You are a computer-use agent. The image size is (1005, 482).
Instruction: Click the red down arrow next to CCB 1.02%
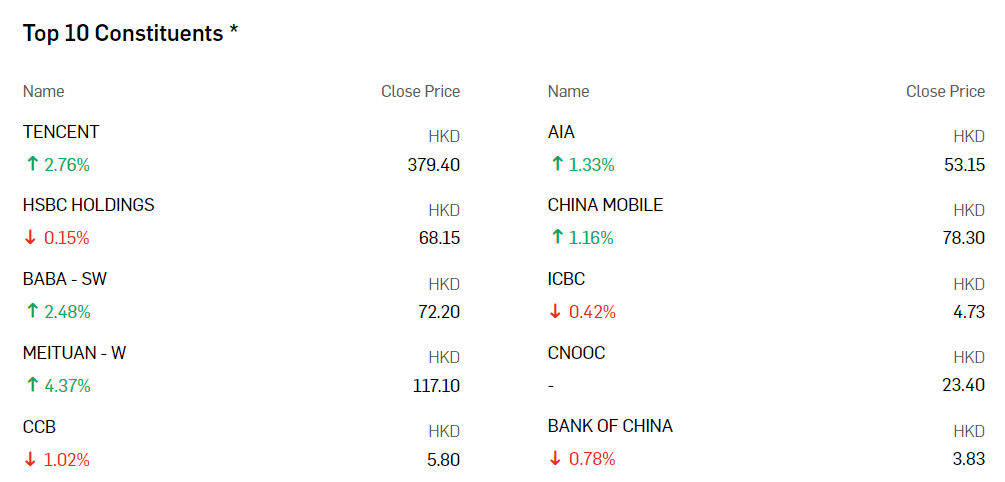[x=31, y=460]
